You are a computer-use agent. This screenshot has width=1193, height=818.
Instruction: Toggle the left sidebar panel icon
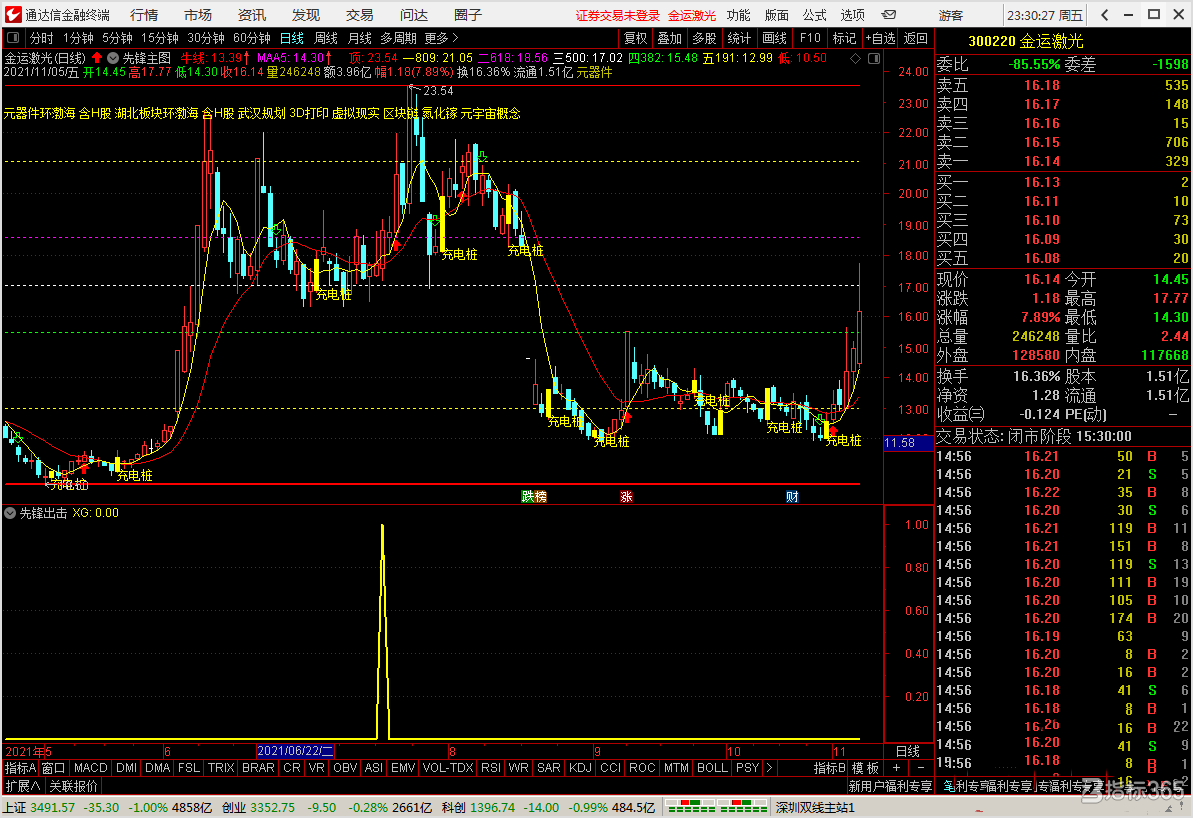(13, 38)
